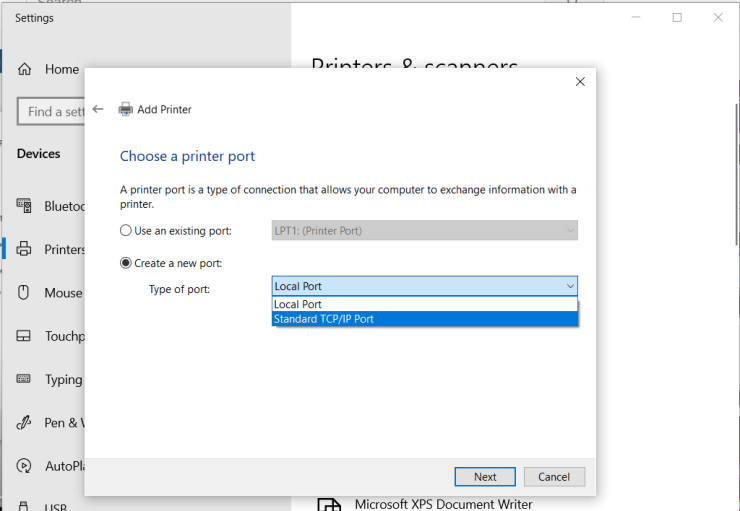740x511 pixels.
Task: Select Use an existing port radio button
Action: click(x=126, y=230)
